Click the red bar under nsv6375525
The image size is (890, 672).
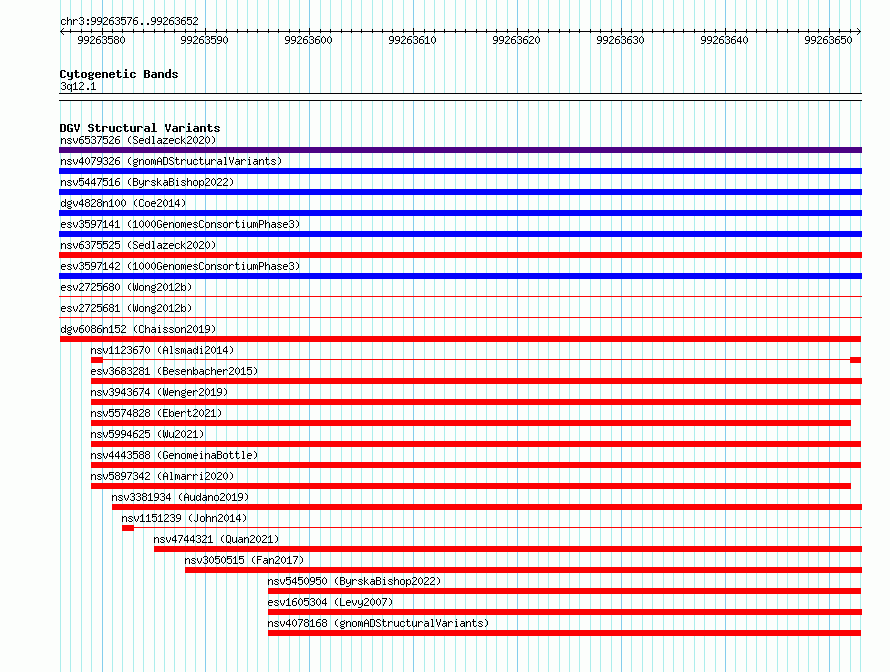point(460,255)
